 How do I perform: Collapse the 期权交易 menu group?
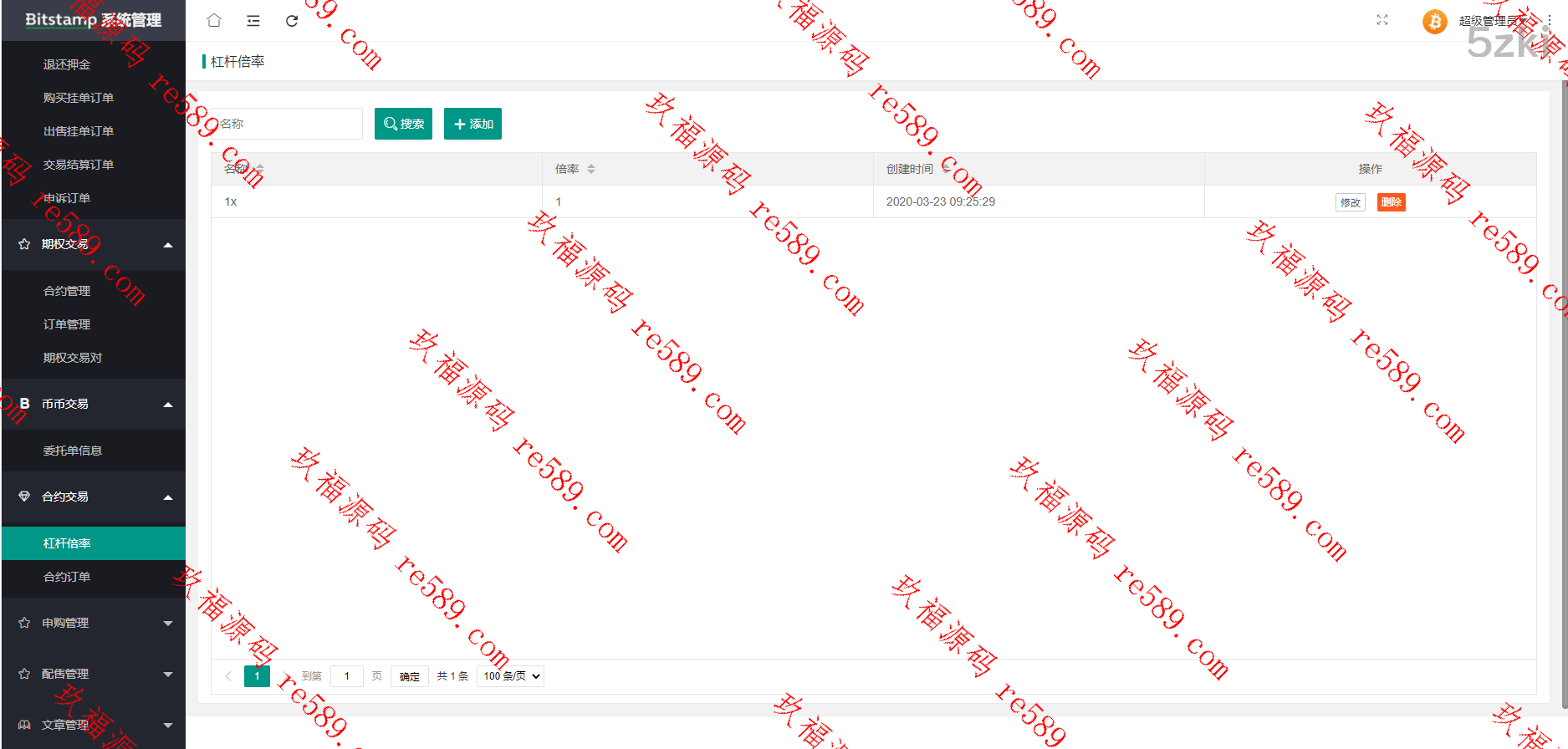coord(168,245)
